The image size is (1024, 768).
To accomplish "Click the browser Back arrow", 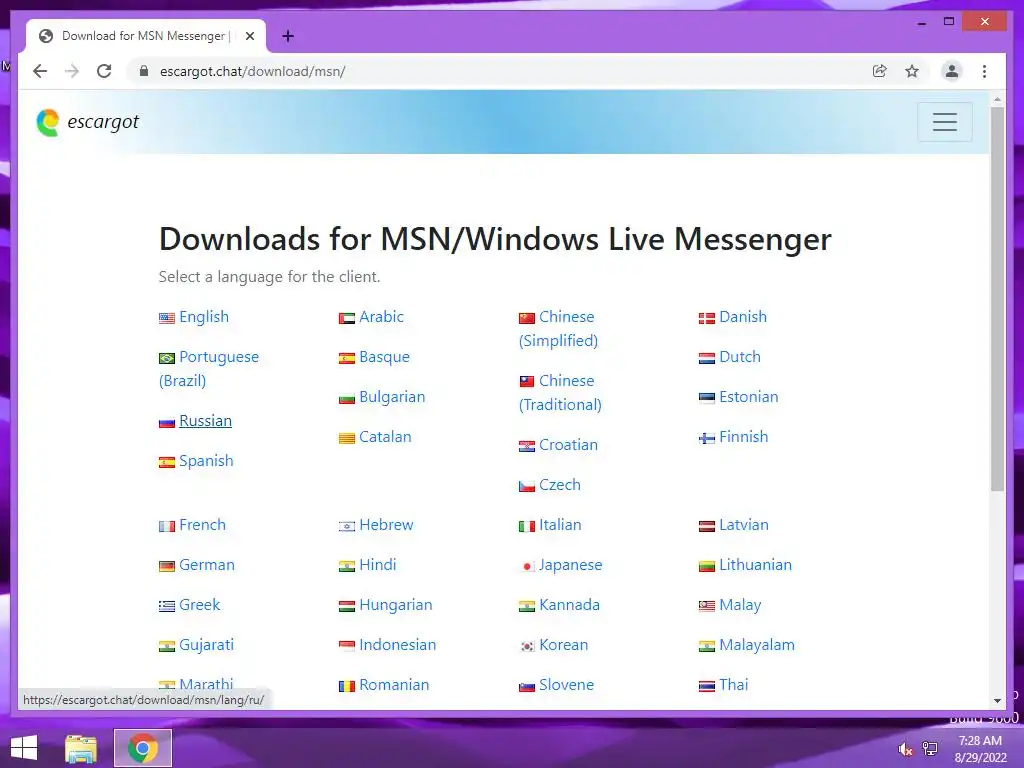I will [40, 71].
